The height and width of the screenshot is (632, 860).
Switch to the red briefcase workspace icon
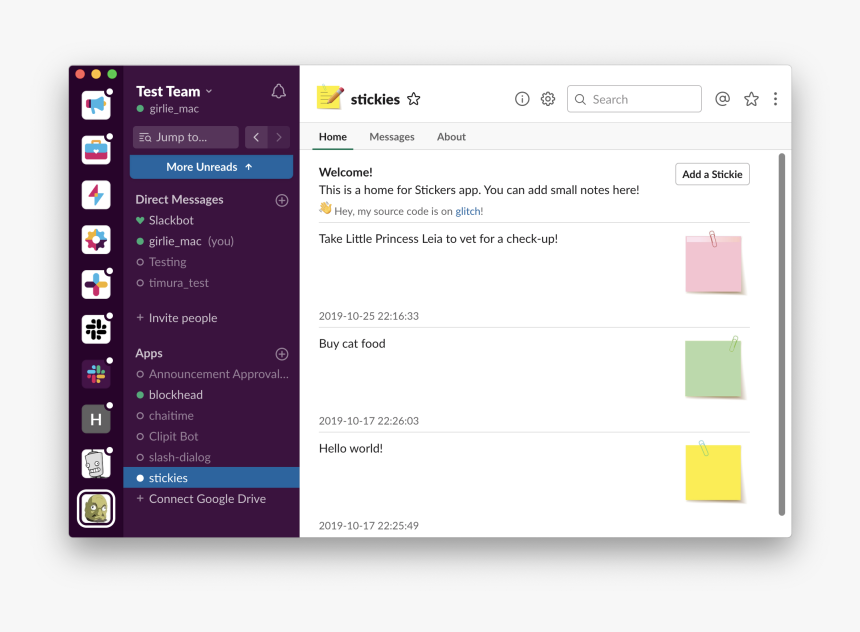tap(96, 150)
